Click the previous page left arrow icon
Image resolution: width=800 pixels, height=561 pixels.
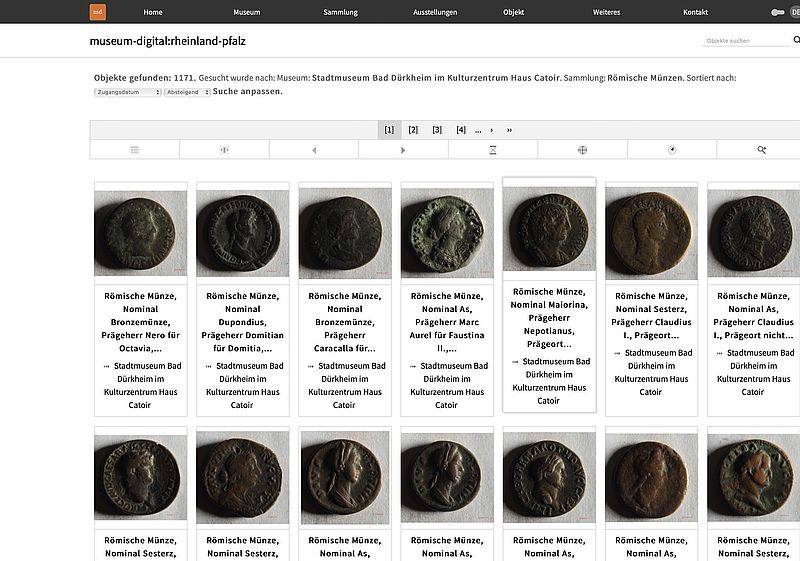pyautogui.click(x=314, y=150)
